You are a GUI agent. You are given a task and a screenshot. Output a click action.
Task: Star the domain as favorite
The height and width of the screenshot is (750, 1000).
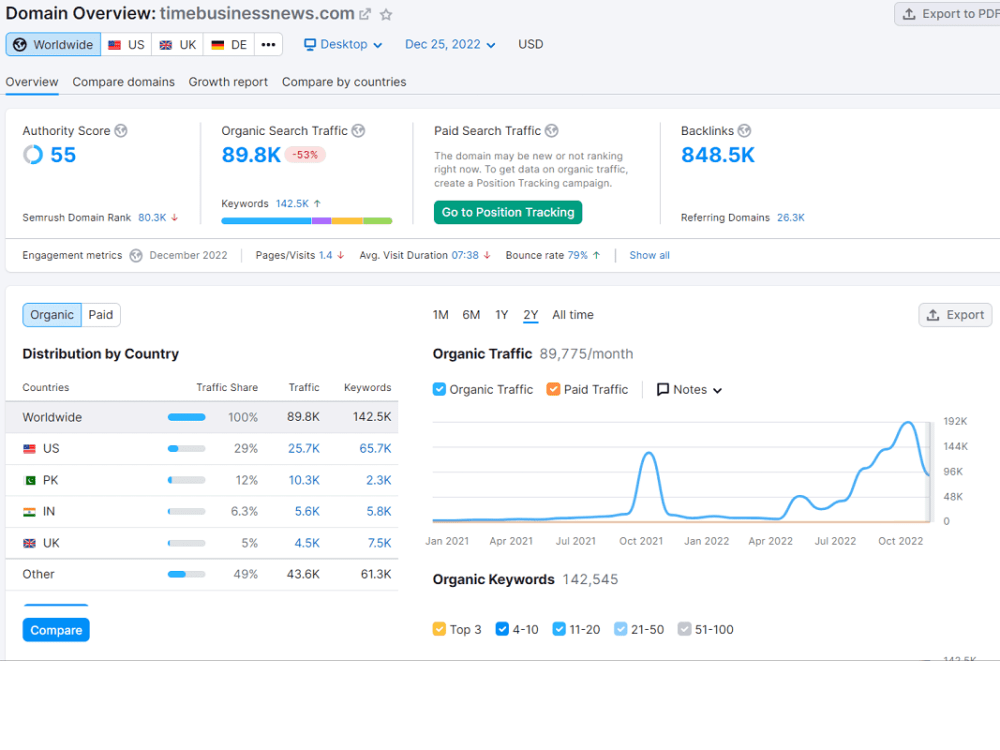point(386,14)
